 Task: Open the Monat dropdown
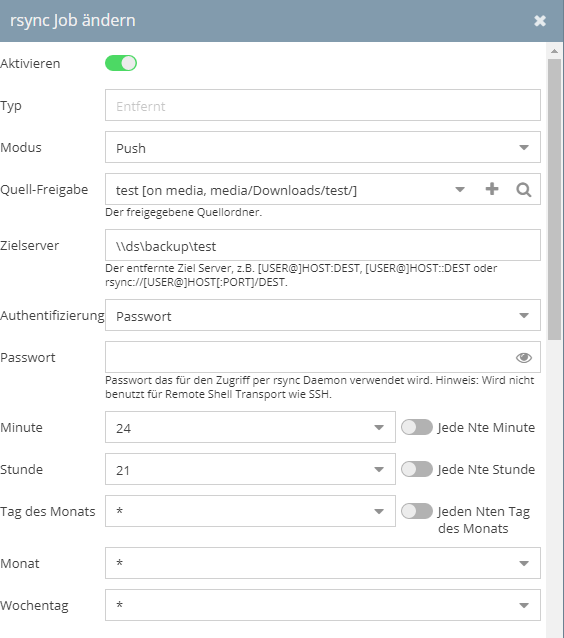click(x=323, y=563)
